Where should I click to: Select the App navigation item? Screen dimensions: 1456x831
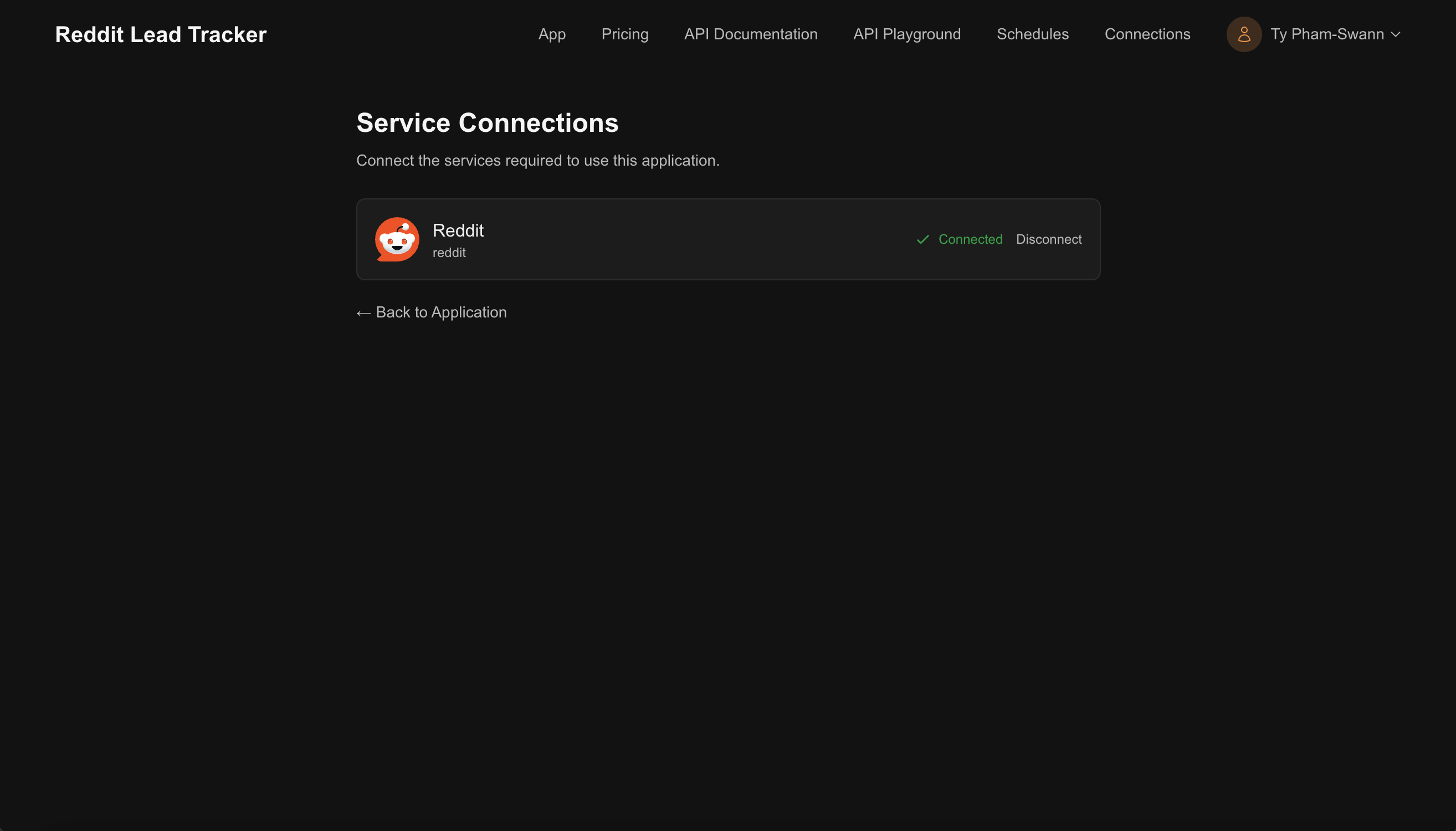click(x=551, y=34)
